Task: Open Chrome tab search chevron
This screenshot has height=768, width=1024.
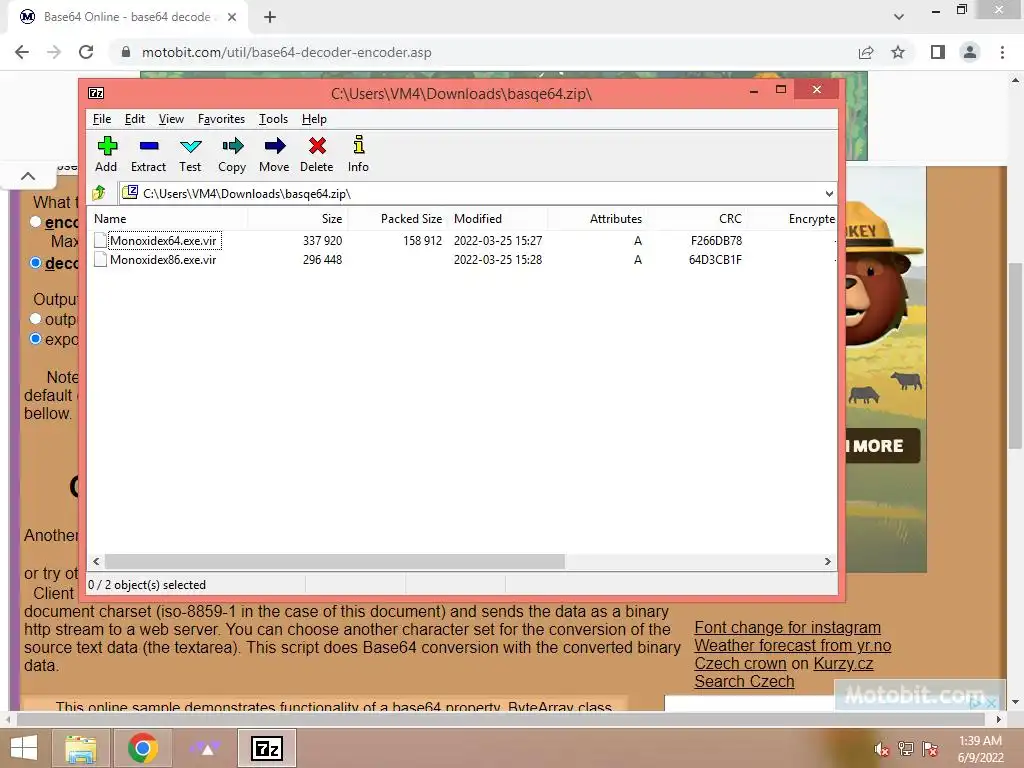Action: click(899, 17)
